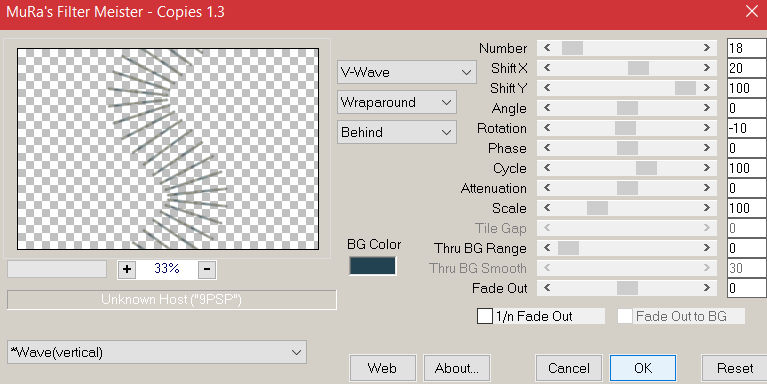This screenshot has height=384, width=767.
Task: Click the Reset button
Action: [735, 368]
